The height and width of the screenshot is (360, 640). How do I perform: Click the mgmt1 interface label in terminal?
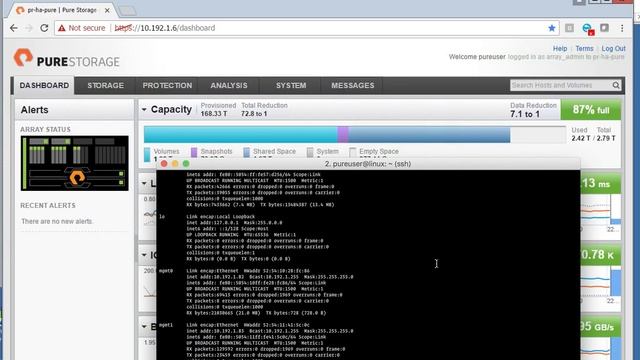(166, 325)
